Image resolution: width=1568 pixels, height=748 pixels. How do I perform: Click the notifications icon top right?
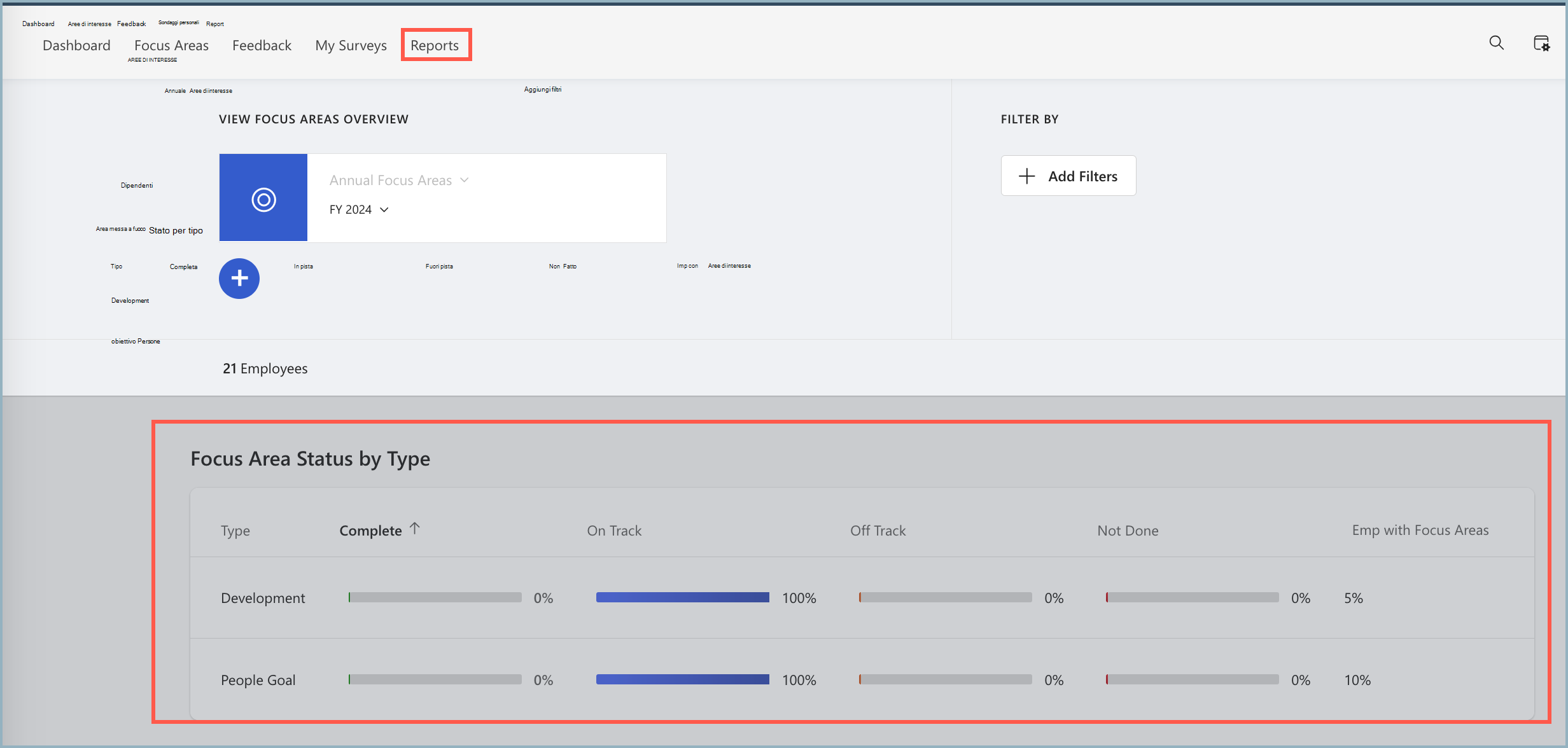(1540, 44)
